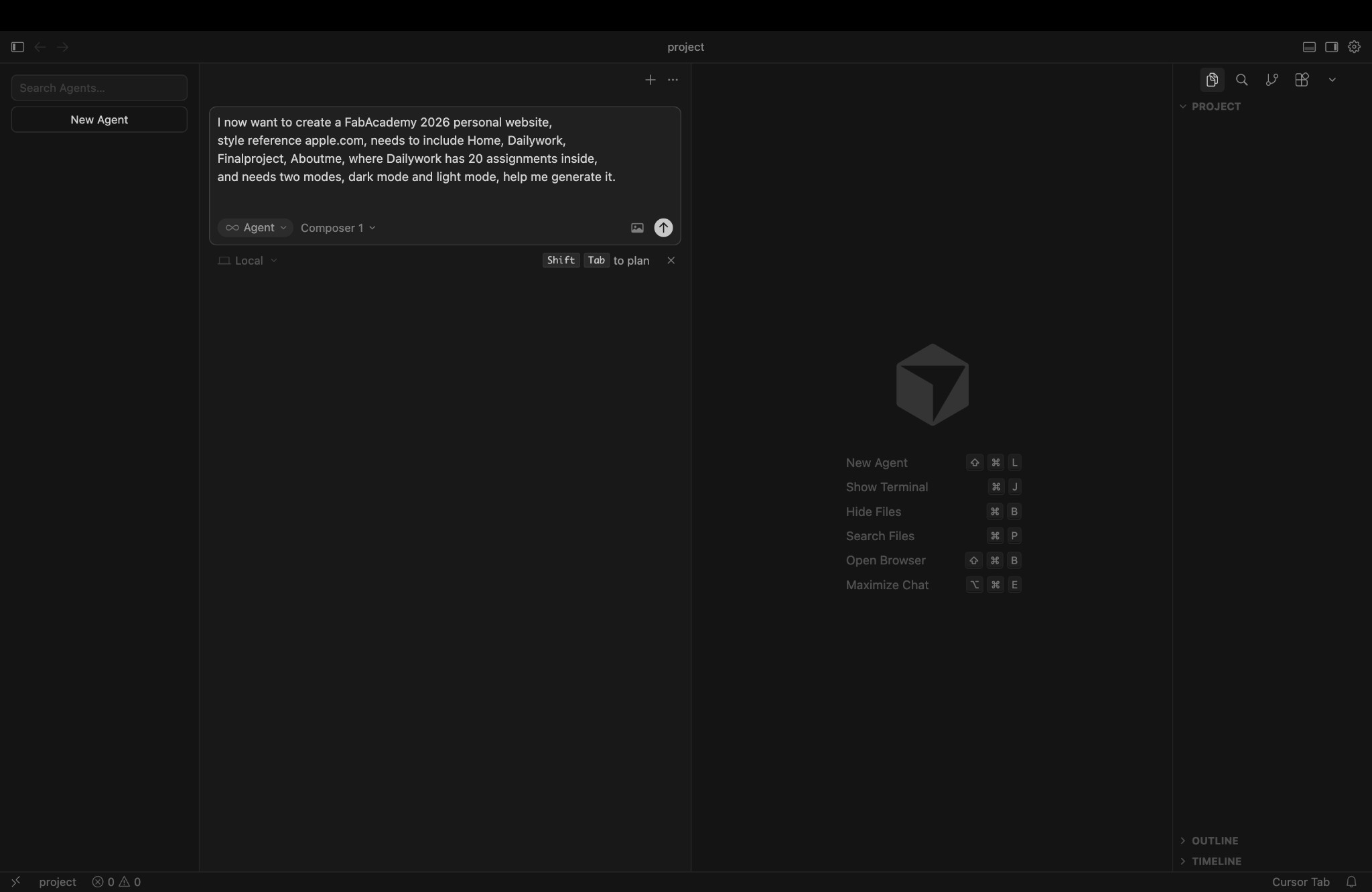Image resolution: width=1372 pixels, height=892 pixels.
Task: Open the Composer 1 model dropdown
Action: coord(337,228)
